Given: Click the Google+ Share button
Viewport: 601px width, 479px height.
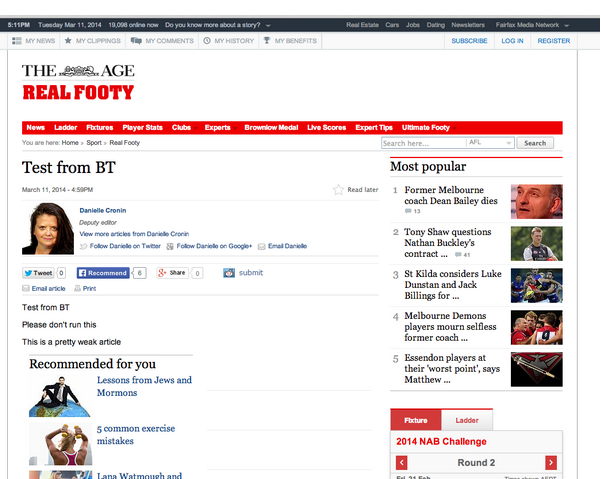Looking at the screenshot, I should [x=172, y=273].
